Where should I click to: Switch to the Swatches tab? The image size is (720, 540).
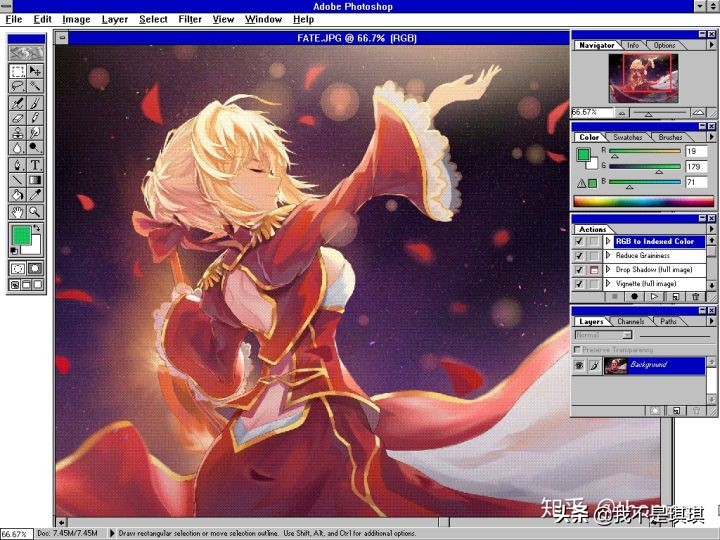click(x=628, y=137)
